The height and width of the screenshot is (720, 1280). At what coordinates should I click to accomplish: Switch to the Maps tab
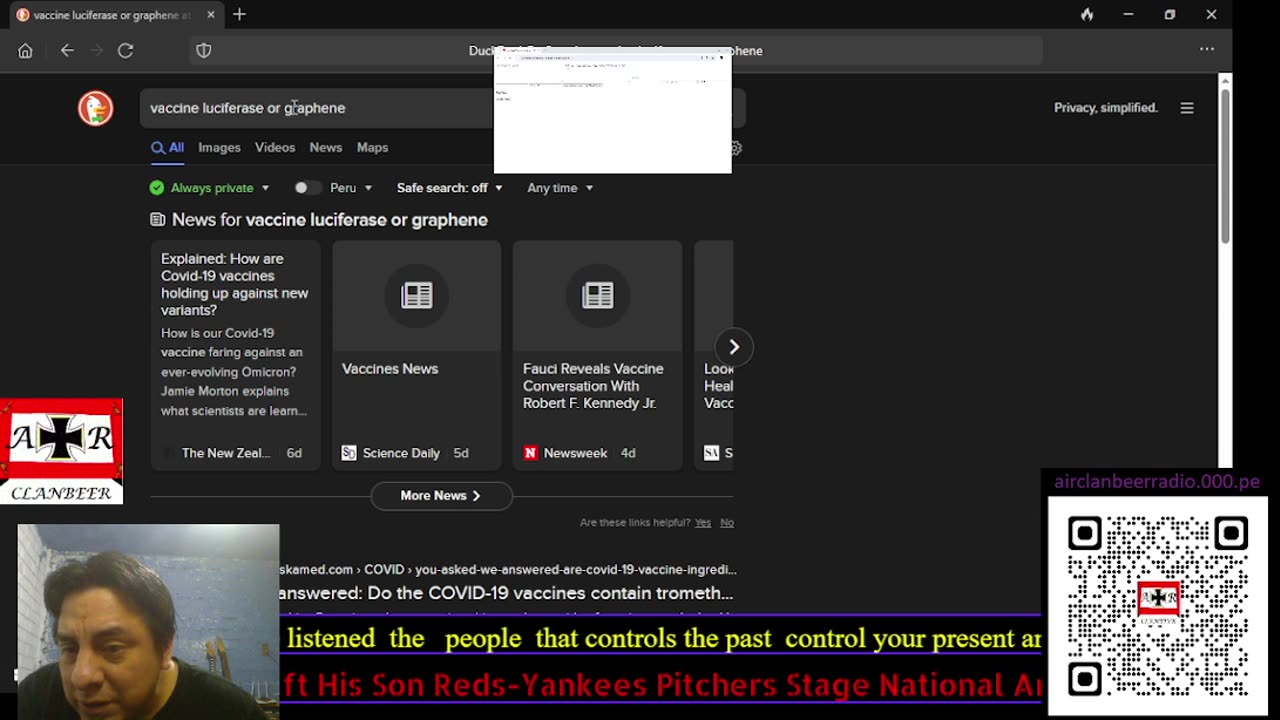(x=372, y=148)
